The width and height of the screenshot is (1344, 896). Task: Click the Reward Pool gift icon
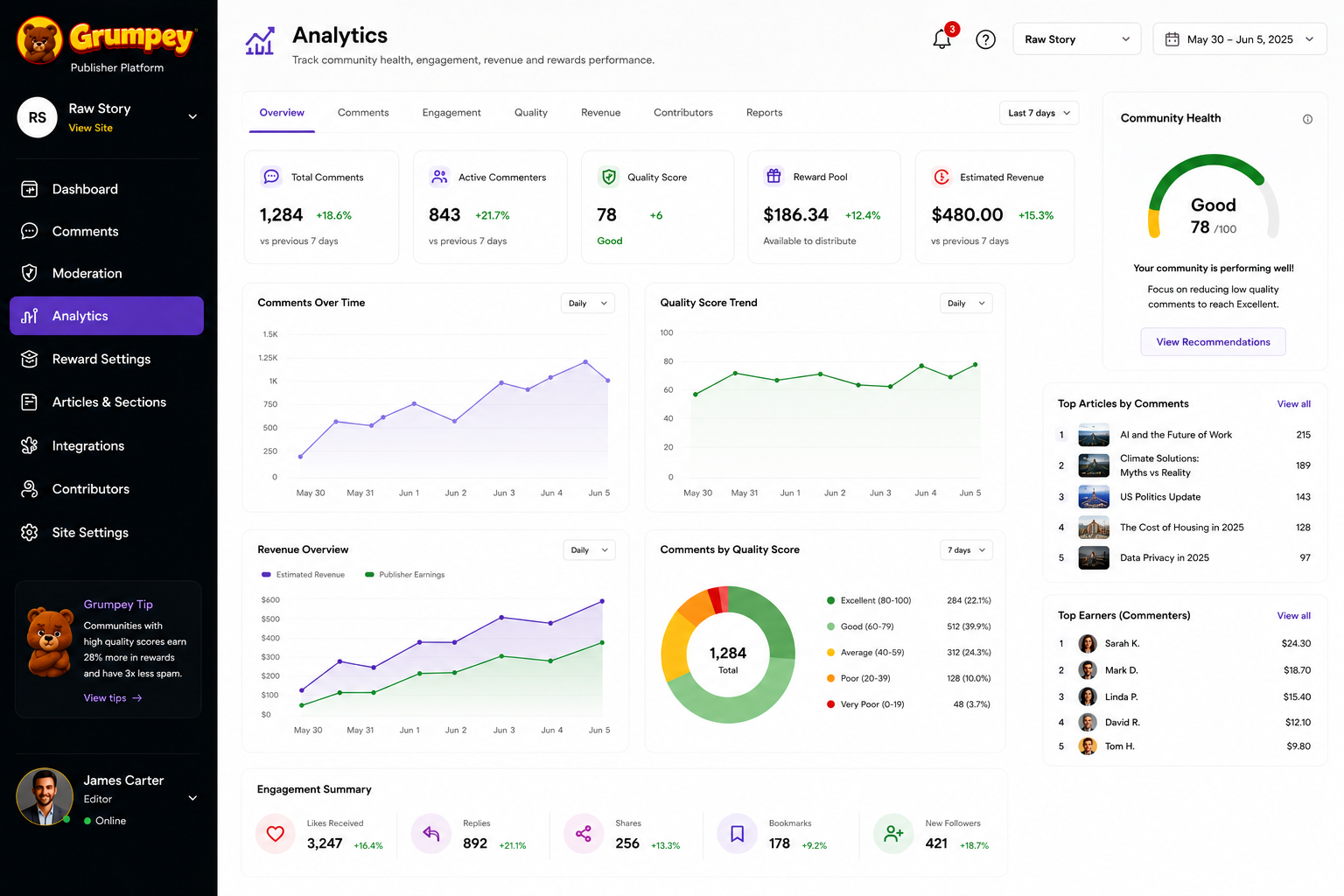773,176
